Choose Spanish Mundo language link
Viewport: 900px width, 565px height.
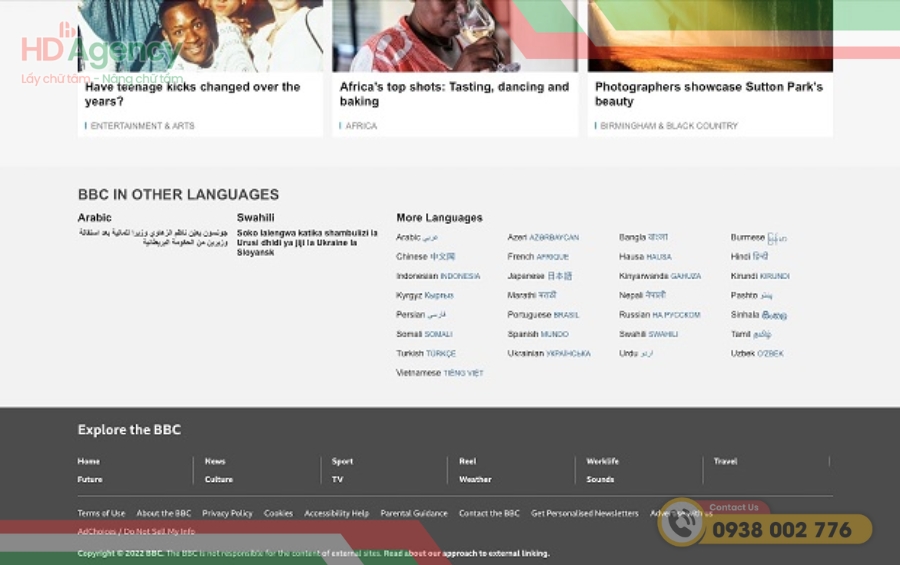click(x=538, y=334)
